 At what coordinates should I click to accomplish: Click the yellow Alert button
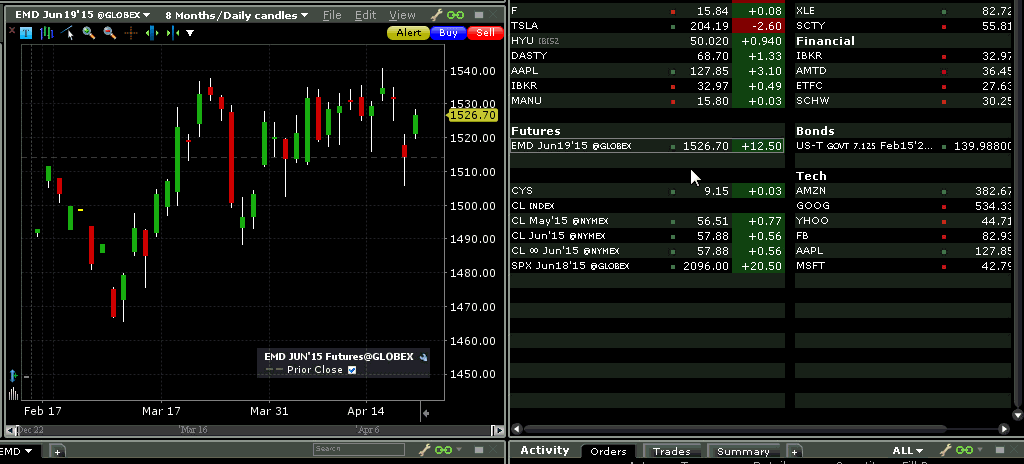tap(408, 33)
